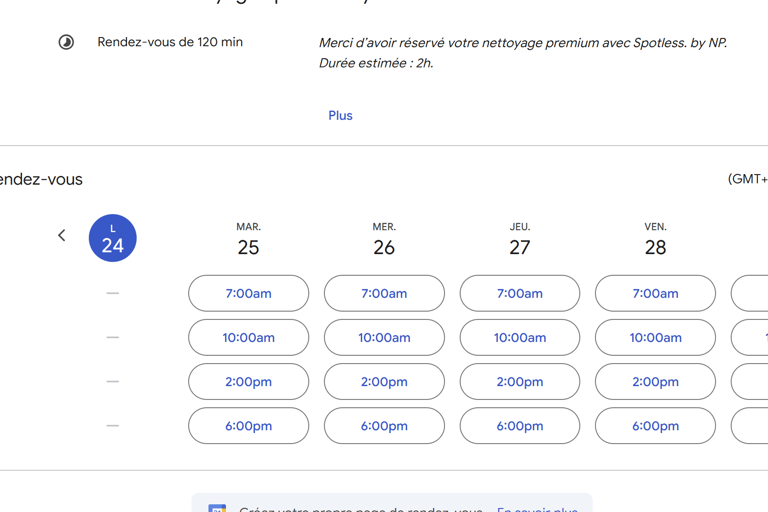
Task: Click the duration clock icon
Action: click(66, 42)
